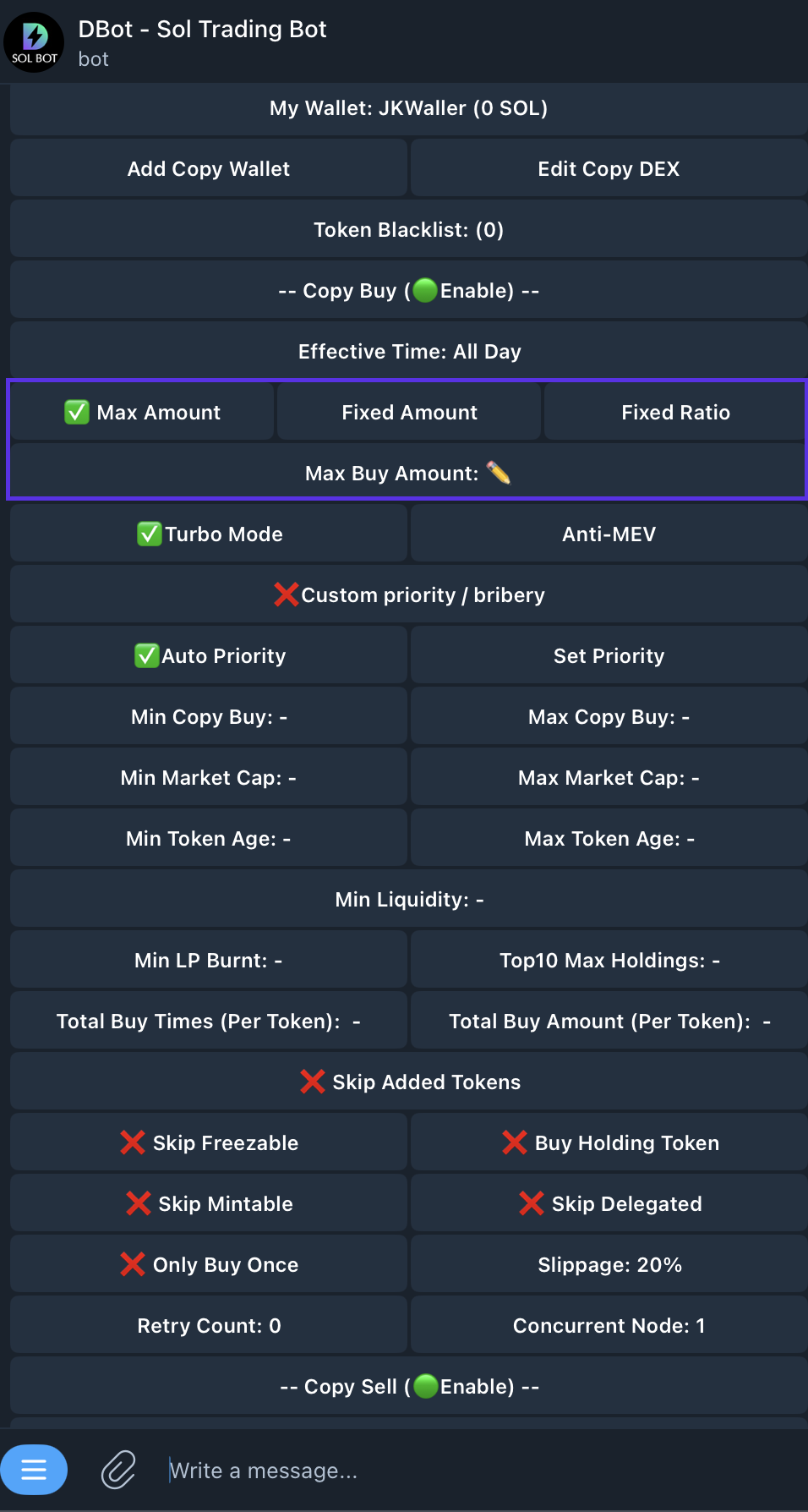Select the Fixed Amount mode
This screenshot has width=808, height=1512.
pos(409,412)
